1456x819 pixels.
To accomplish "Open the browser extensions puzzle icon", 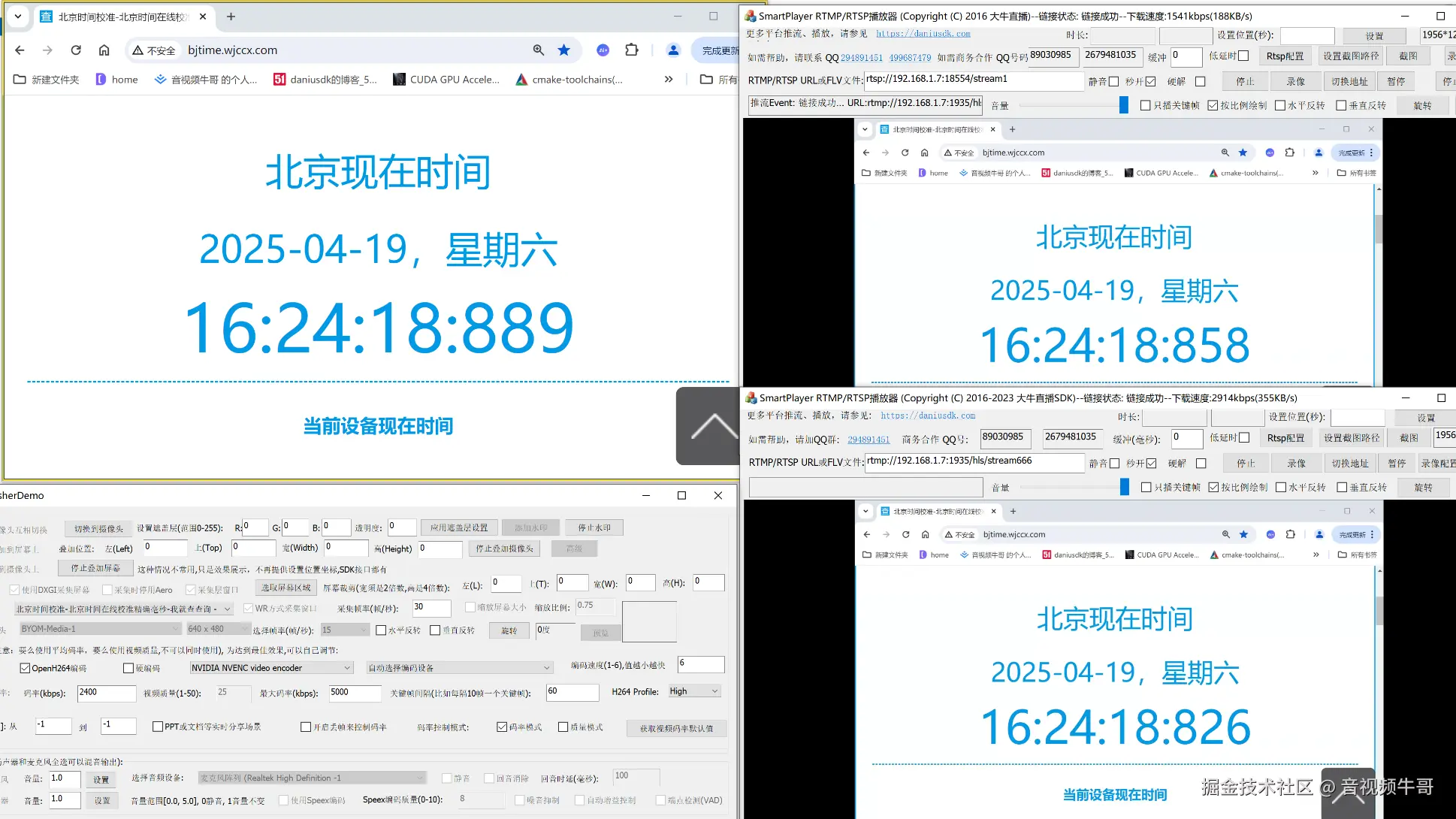I will tap(632, 50).
